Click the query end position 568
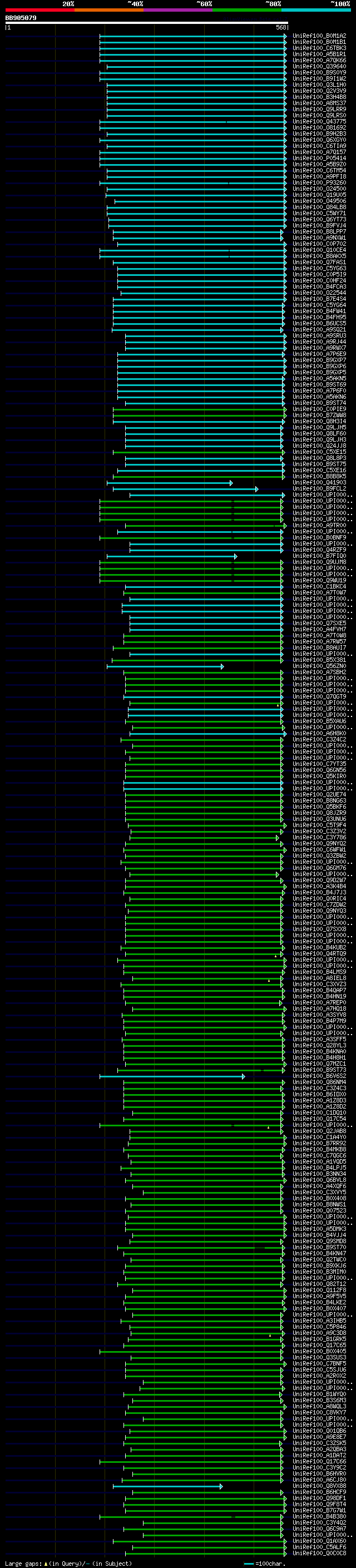The image size is (356, 1568). 280,27
